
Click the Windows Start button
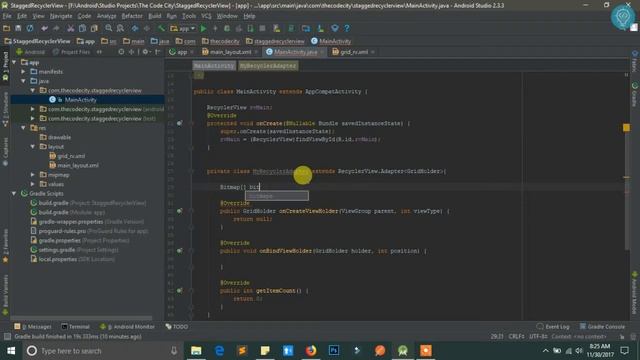point(11,351)
